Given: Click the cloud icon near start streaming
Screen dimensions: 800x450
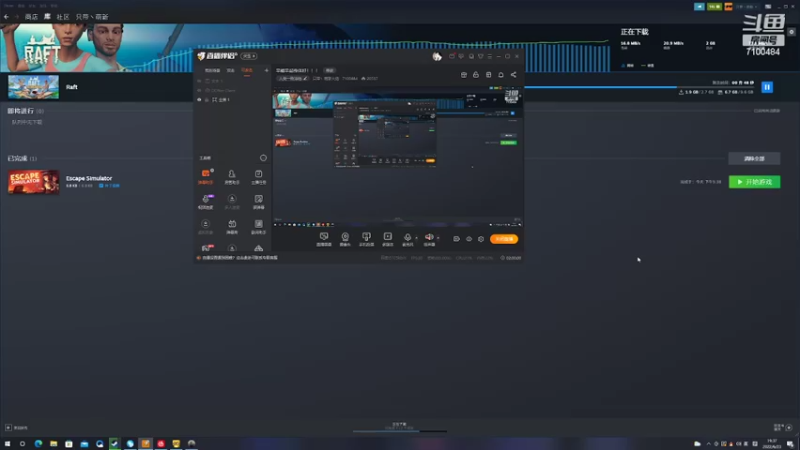Looking at the screenshot, I should (469, 239).
